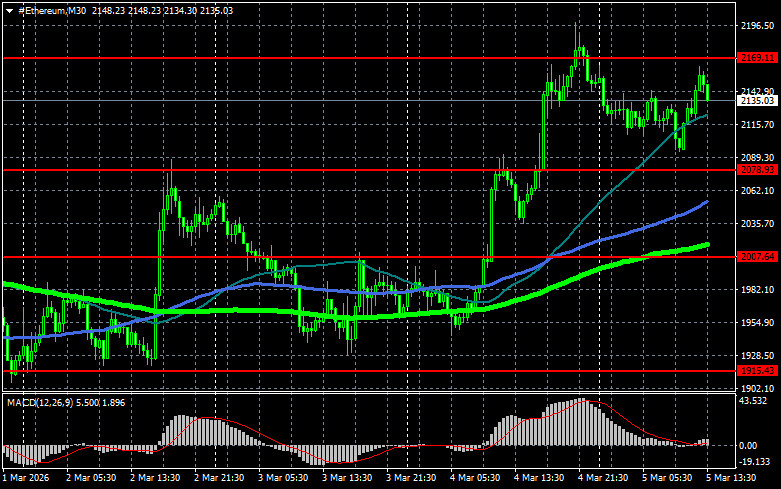Screen dimensions: 781x489
Task: Select the red 2169.11 price level label
Action: (x=757, y=58)
